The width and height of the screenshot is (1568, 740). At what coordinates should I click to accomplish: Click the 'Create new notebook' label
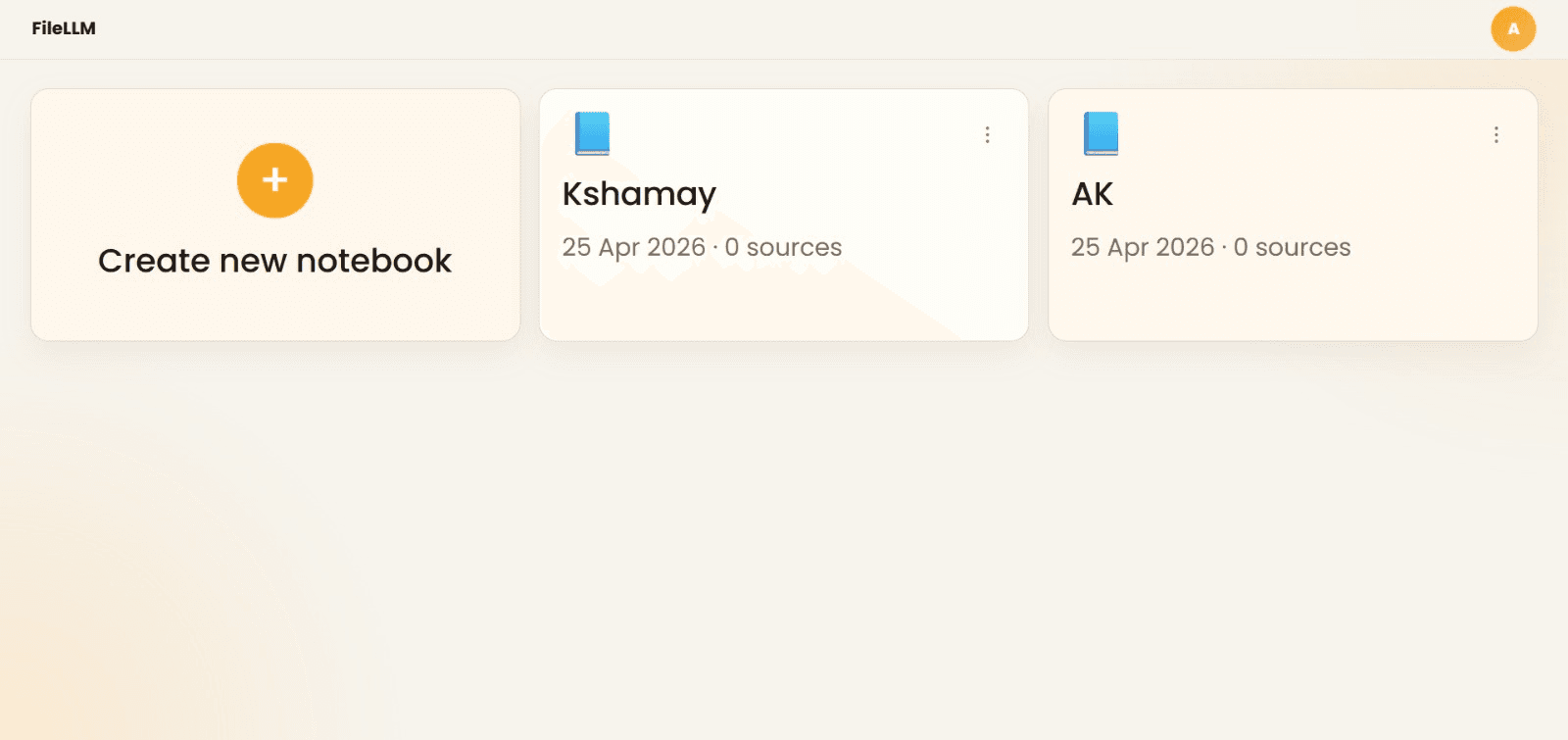click(274, 261)
